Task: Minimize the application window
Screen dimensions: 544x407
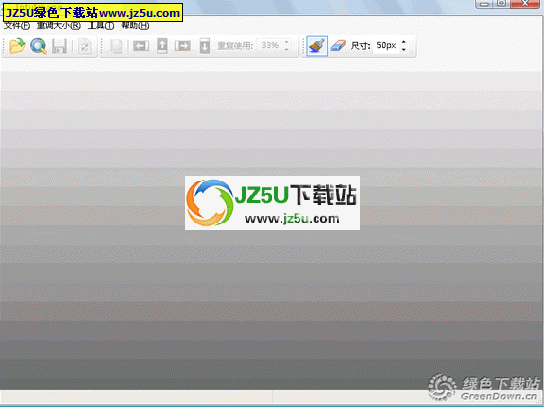Action: [484, 3]
